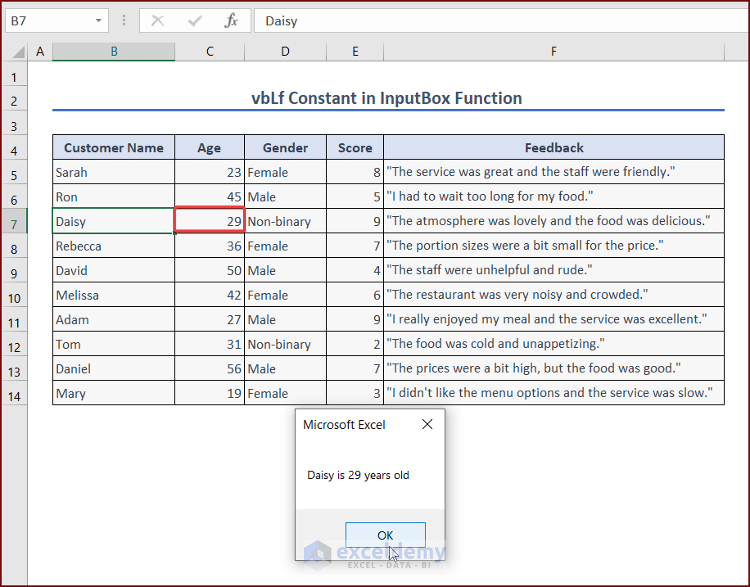Click the 'Customer Name' header cell
The height and width of the screenshot is (587, 750).
114,147
